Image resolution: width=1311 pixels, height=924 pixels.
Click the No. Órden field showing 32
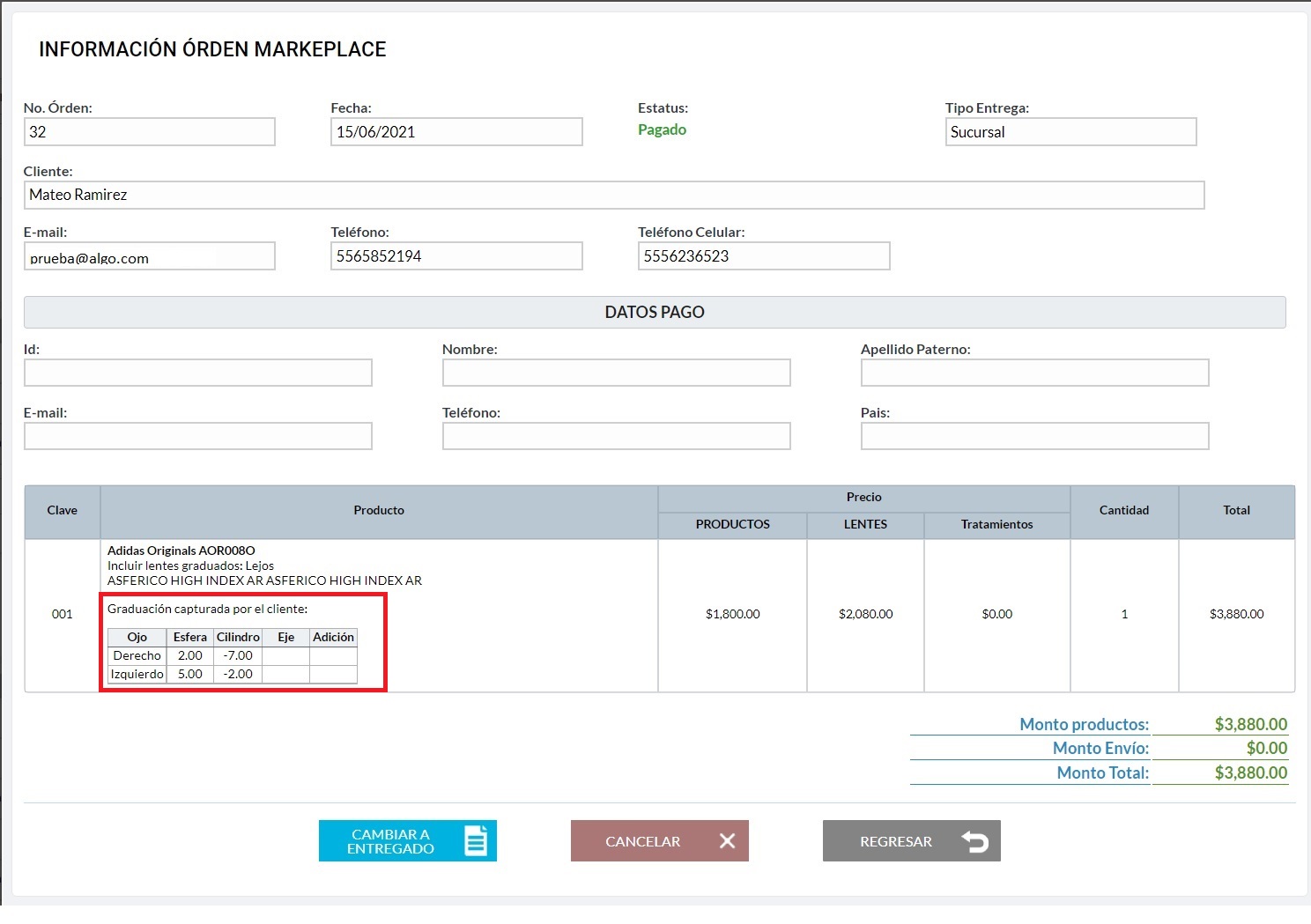coord(150,132)
